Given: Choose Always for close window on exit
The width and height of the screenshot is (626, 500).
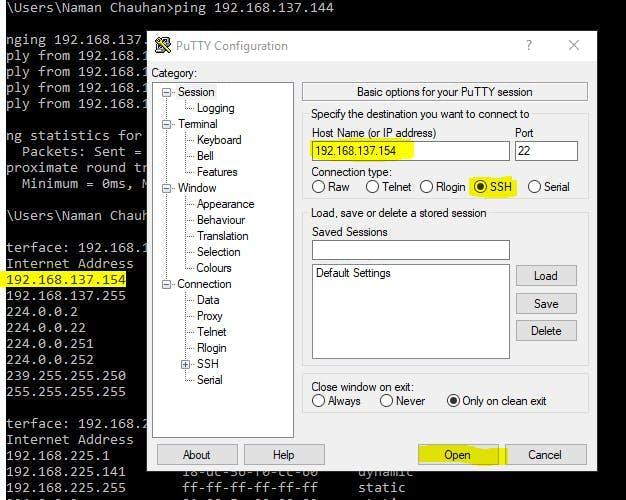Looking at the screenshot, I should coord(318,401).
